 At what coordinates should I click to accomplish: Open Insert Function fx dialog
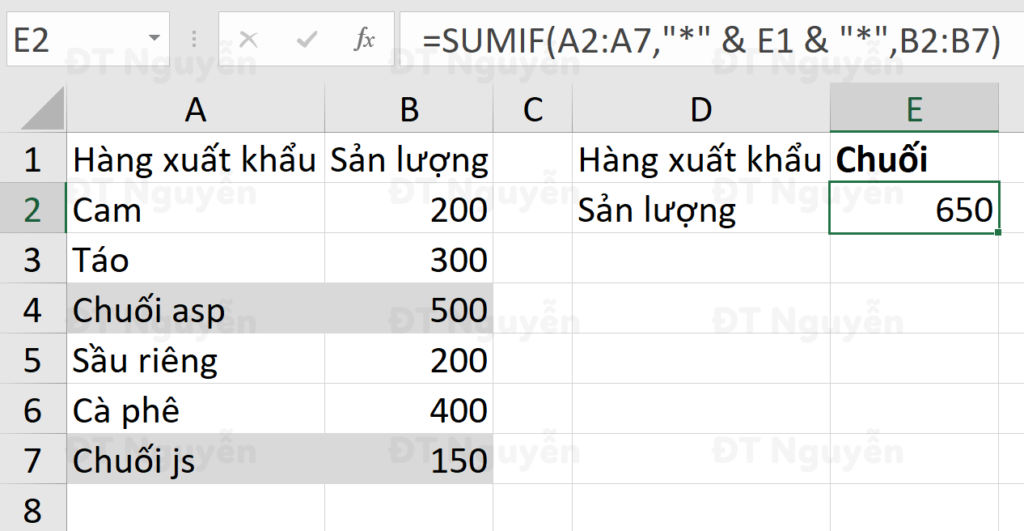point(365,40)
